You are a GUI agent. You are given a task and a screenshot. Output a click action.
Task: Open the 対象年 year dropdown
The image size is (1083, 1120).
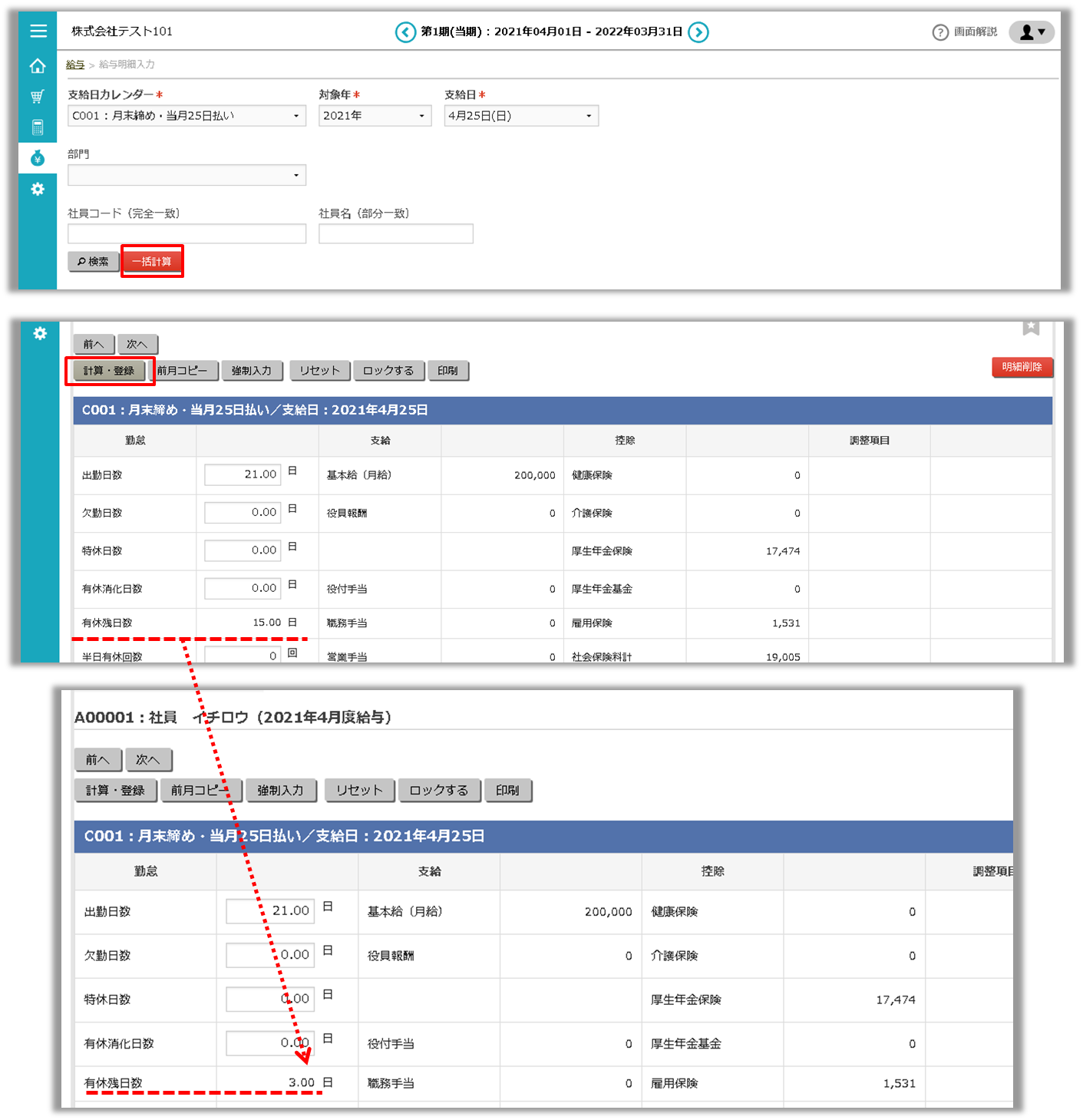375,116
